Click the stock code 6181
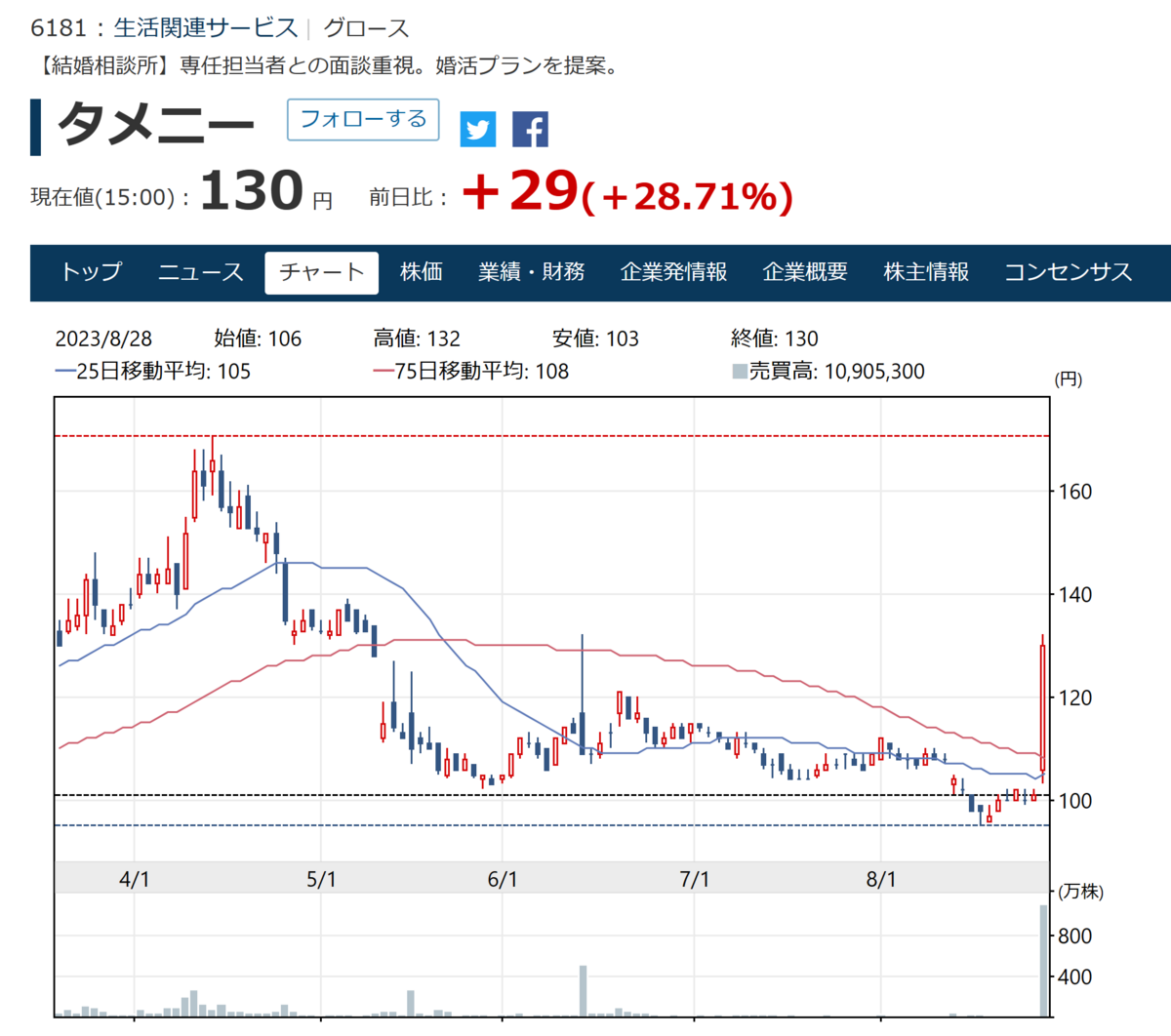The height and width of the screenshot is (1036, 1171). [x=59, y=28]
